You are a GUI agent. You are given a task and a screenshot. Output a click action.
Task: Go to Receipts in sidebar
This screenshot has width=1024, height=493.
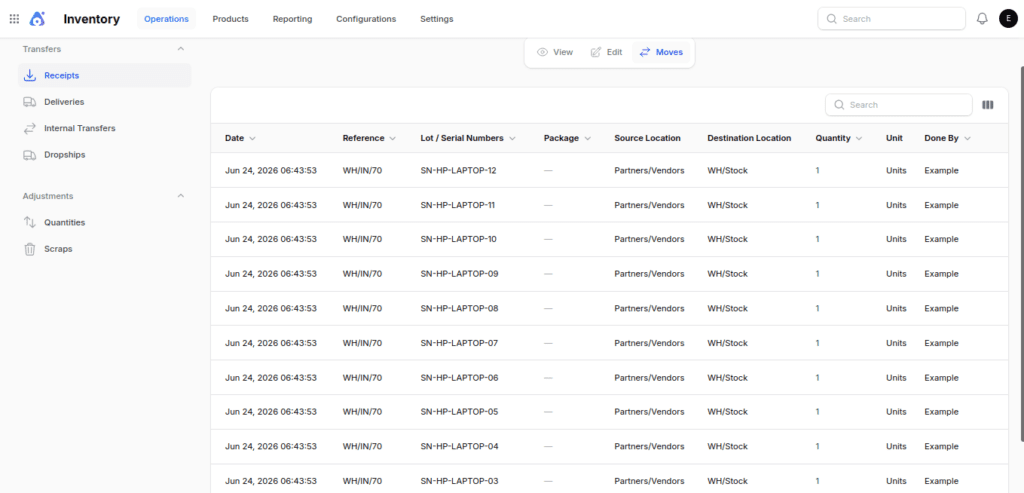tap(104, 76)
